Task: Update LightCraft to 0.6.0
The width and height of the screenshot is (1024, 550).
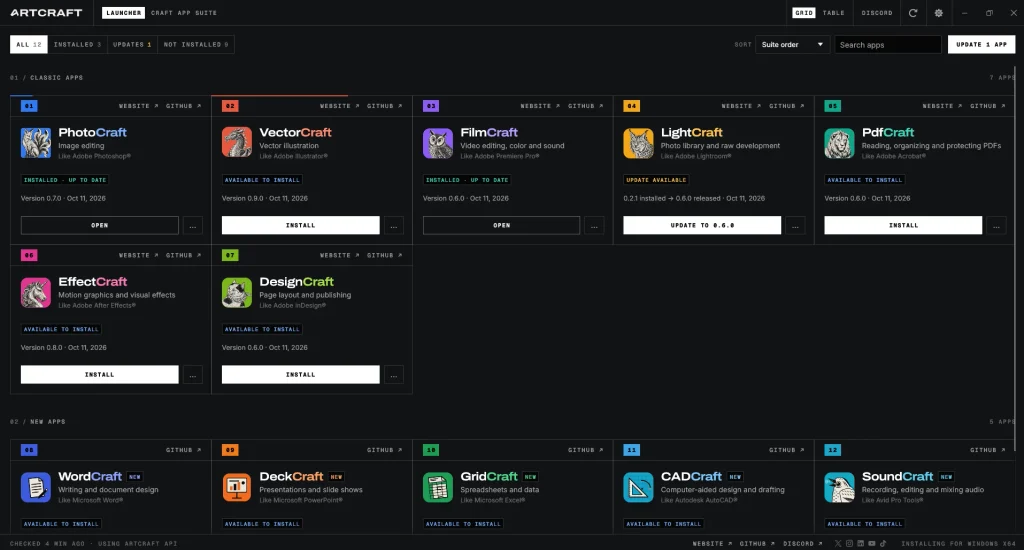Action: click(x=702, y=225)
